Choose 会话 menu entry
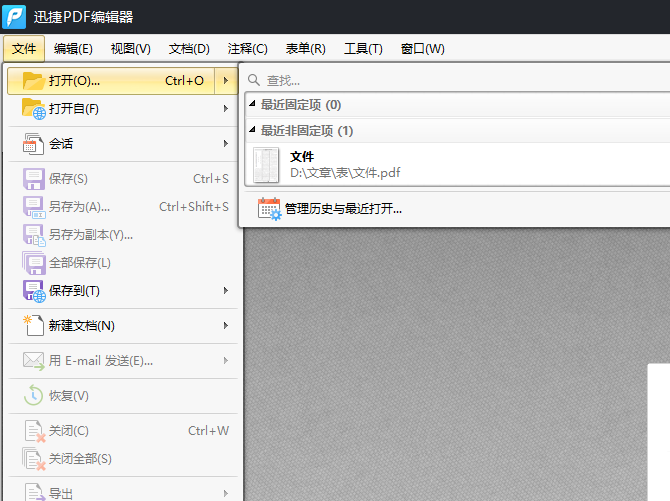The width and height of the screenshot is (670, 501). point(123,144)
